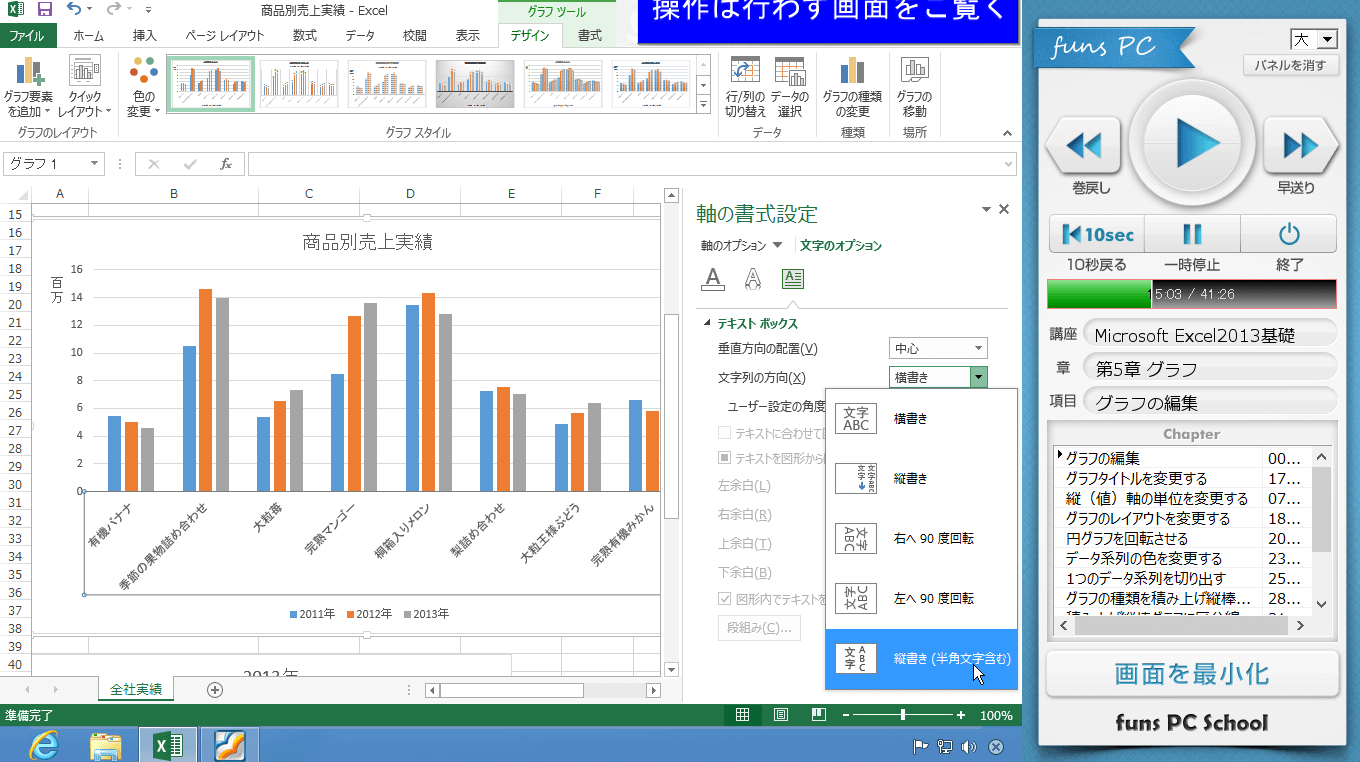
Task: Switch to ページレイアウト view in the status bar
Action: (781, 715)
